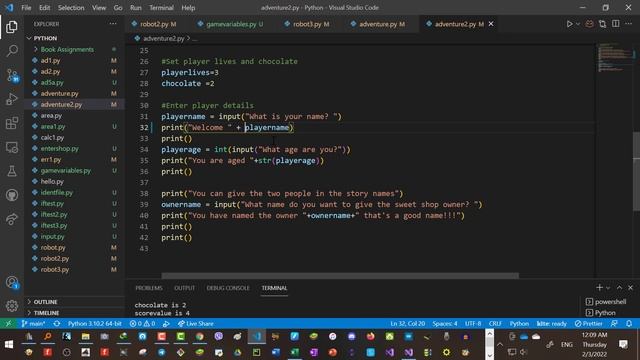Switch to the Debug Console tab
The image size is (640, 360).
[x=228, y=288]
